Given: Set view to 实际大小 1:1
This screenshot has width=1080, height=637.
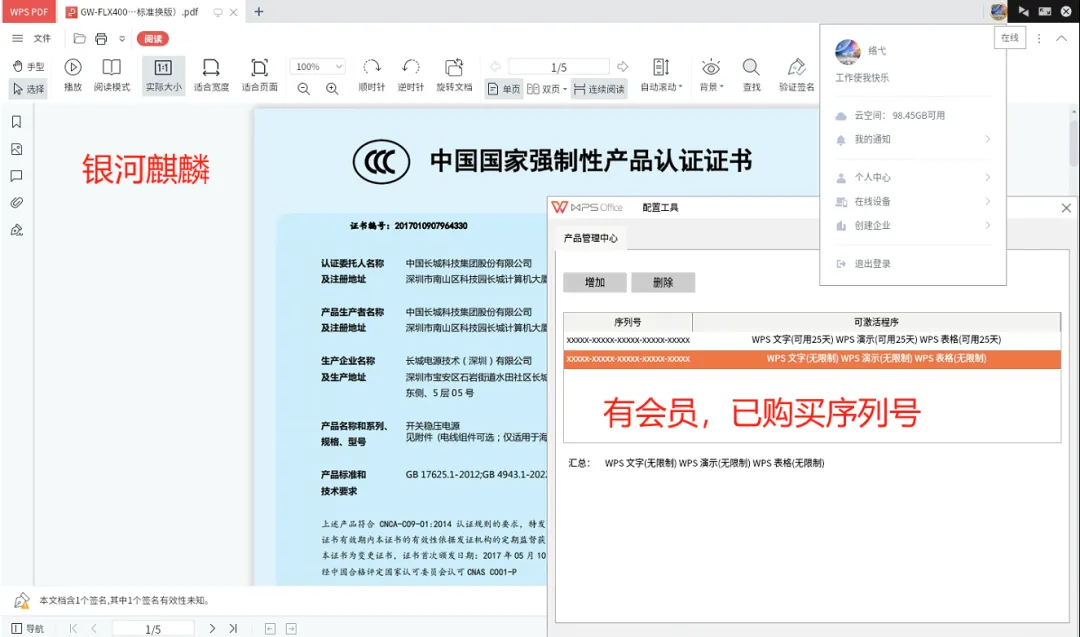Looking at the screenshot, I should (163, 74).
